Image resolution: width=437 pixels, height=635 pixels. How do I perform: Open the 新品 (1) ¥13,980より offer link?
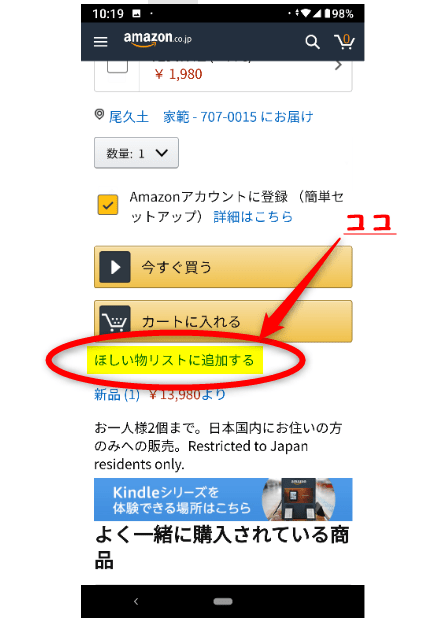[160, 394]
